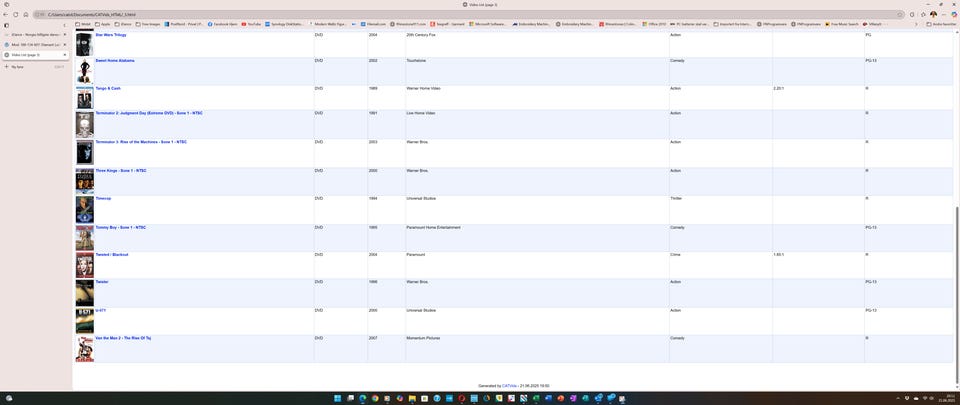Switch to the Mod vertical tab

34,45
